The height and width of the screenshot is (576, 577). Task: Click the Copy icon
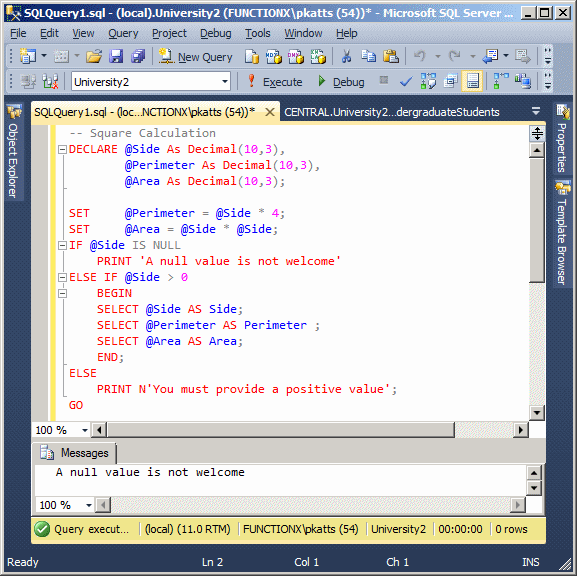pos(368,56)
